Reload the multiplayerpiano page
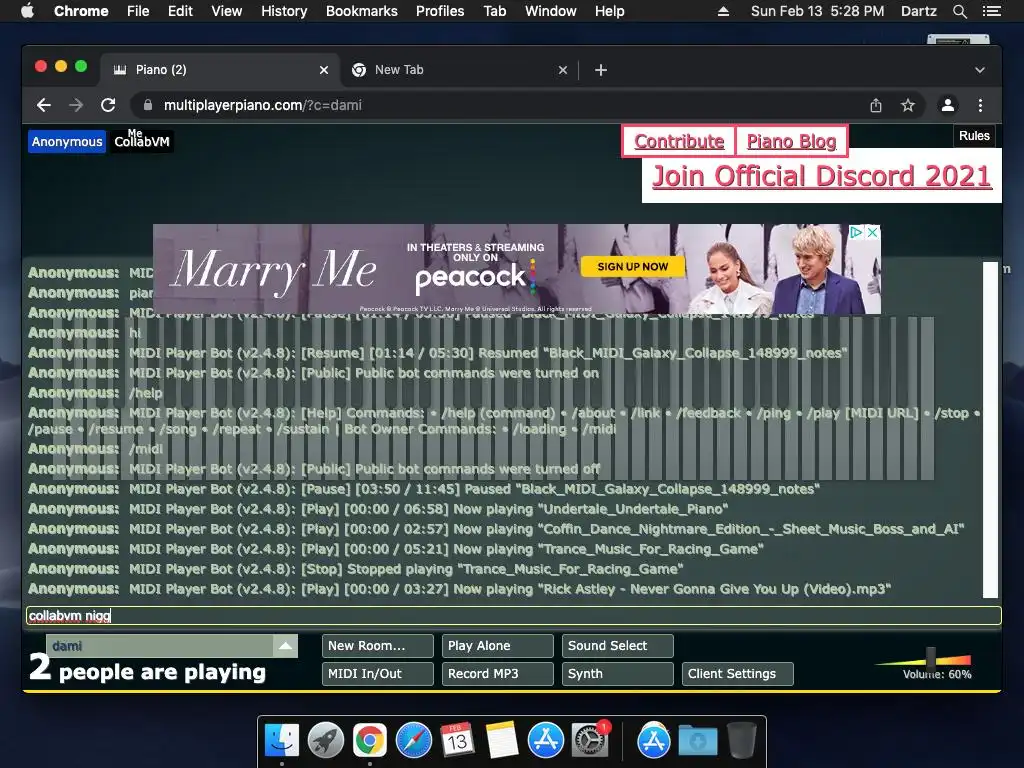 (x=108, y=105)
